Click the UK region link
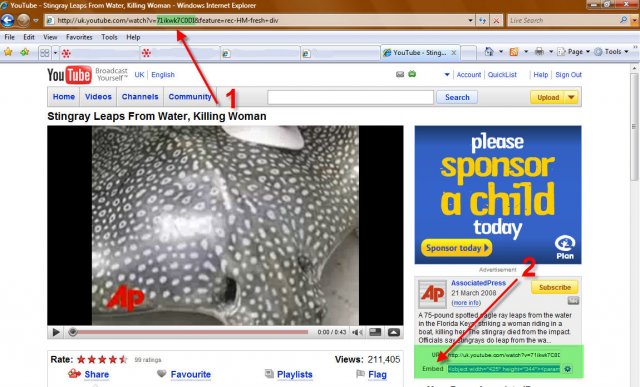 (139, 75)
